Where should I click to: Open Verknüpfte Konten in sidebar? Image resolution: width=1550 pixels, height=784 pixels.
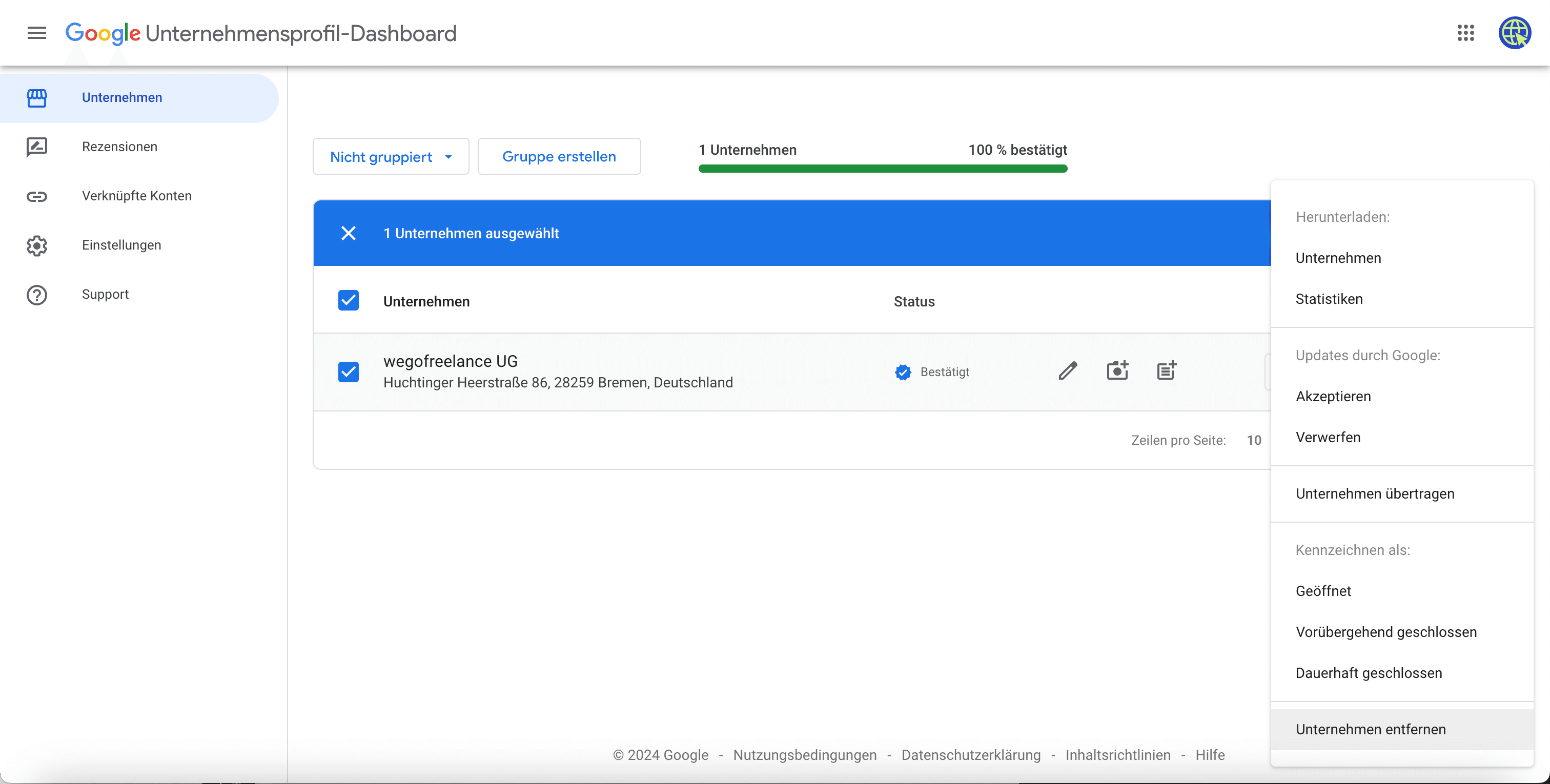click(139, 196)
